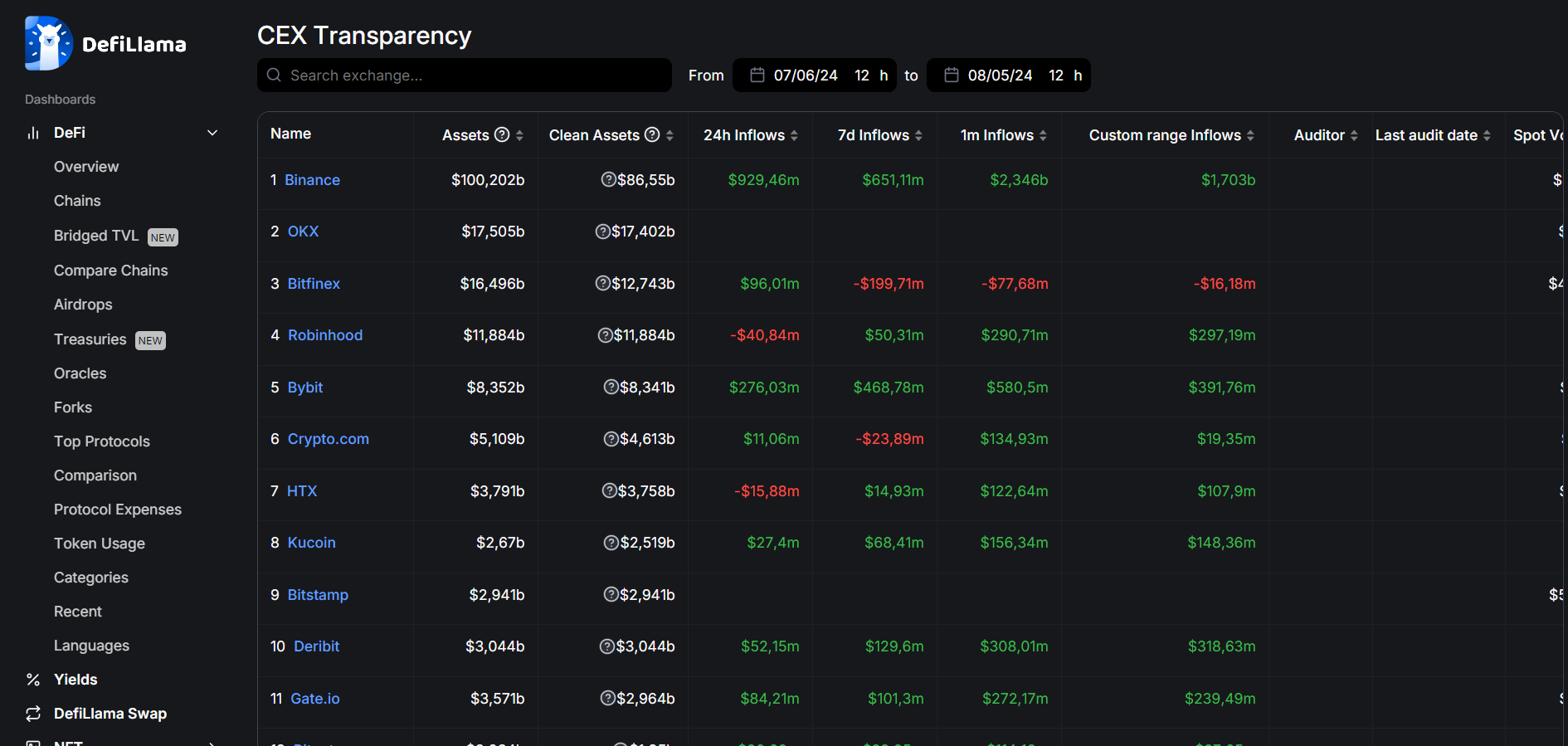Click the DeFi bar chart icon

tap(33, 133)
